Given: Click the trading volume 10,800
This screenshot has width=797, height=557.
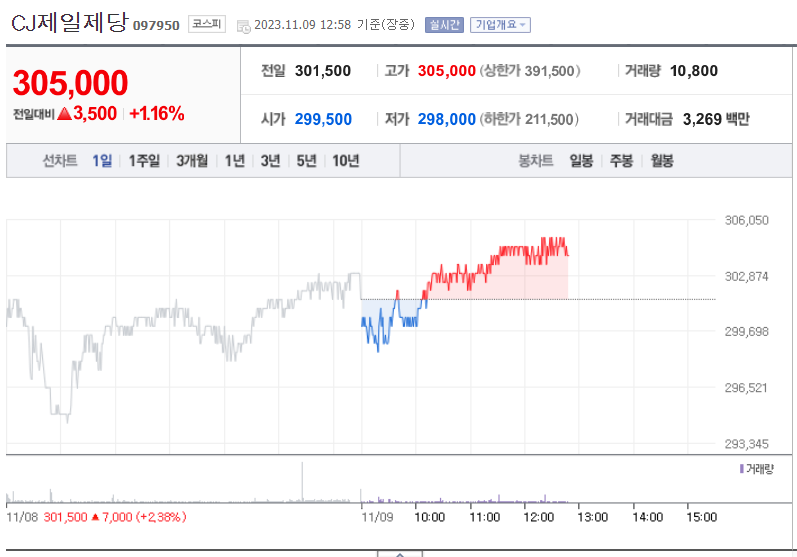Looking at the screenshot, I should coord(694,71).
